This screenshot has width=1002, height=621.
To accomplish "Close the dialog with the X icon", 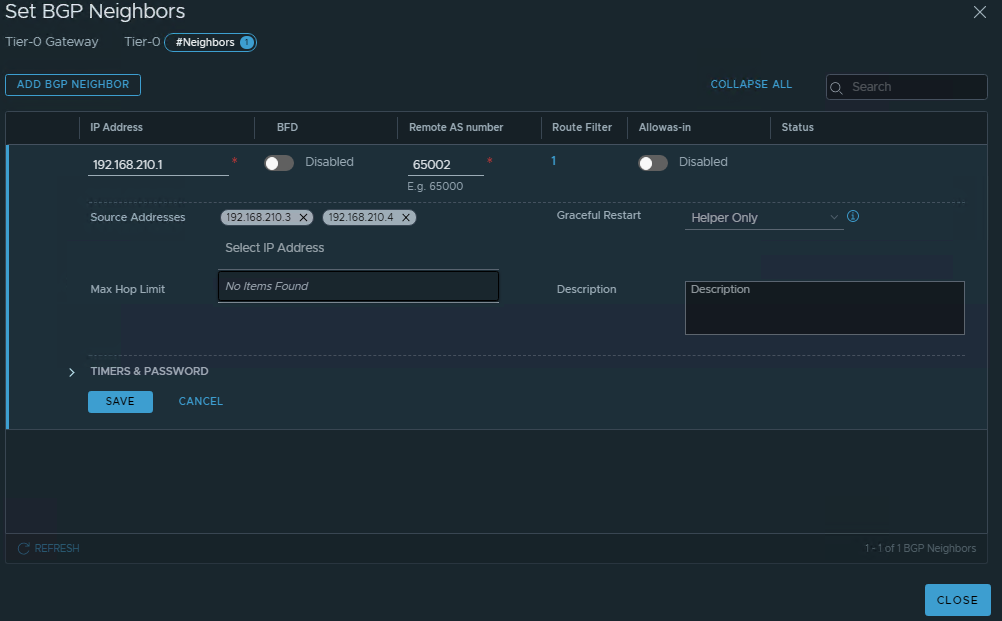I will point(980,12).
